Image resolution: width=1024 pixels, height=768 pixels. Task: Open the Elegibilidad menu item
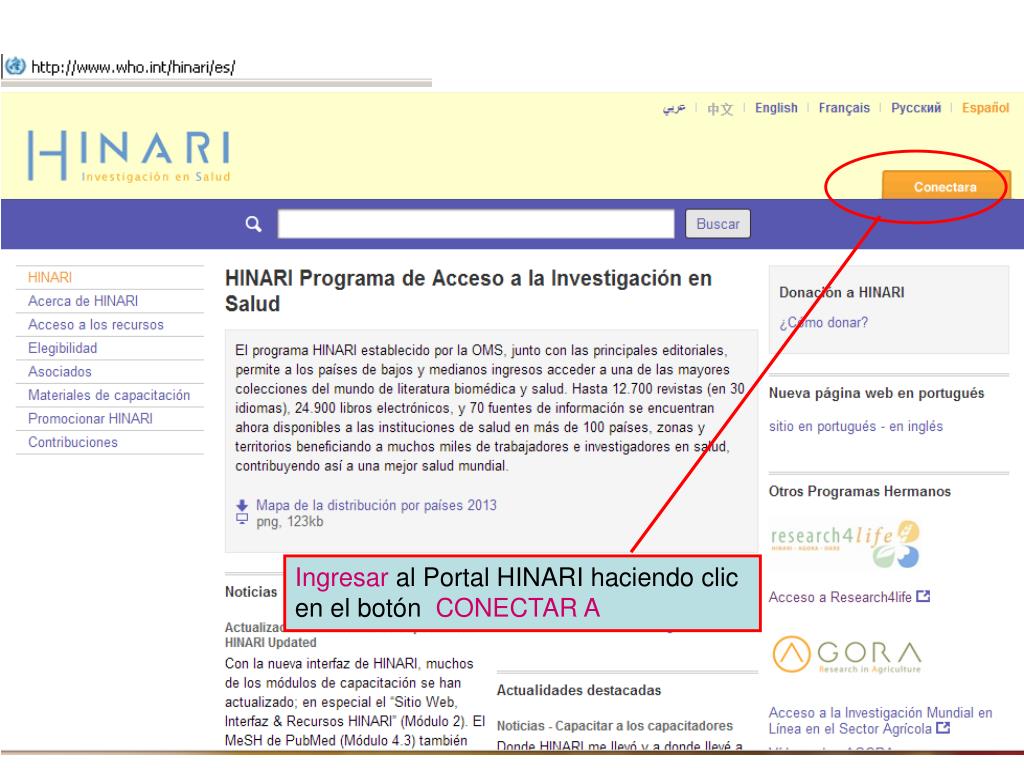pyautogui.click(x=63, y=348)
